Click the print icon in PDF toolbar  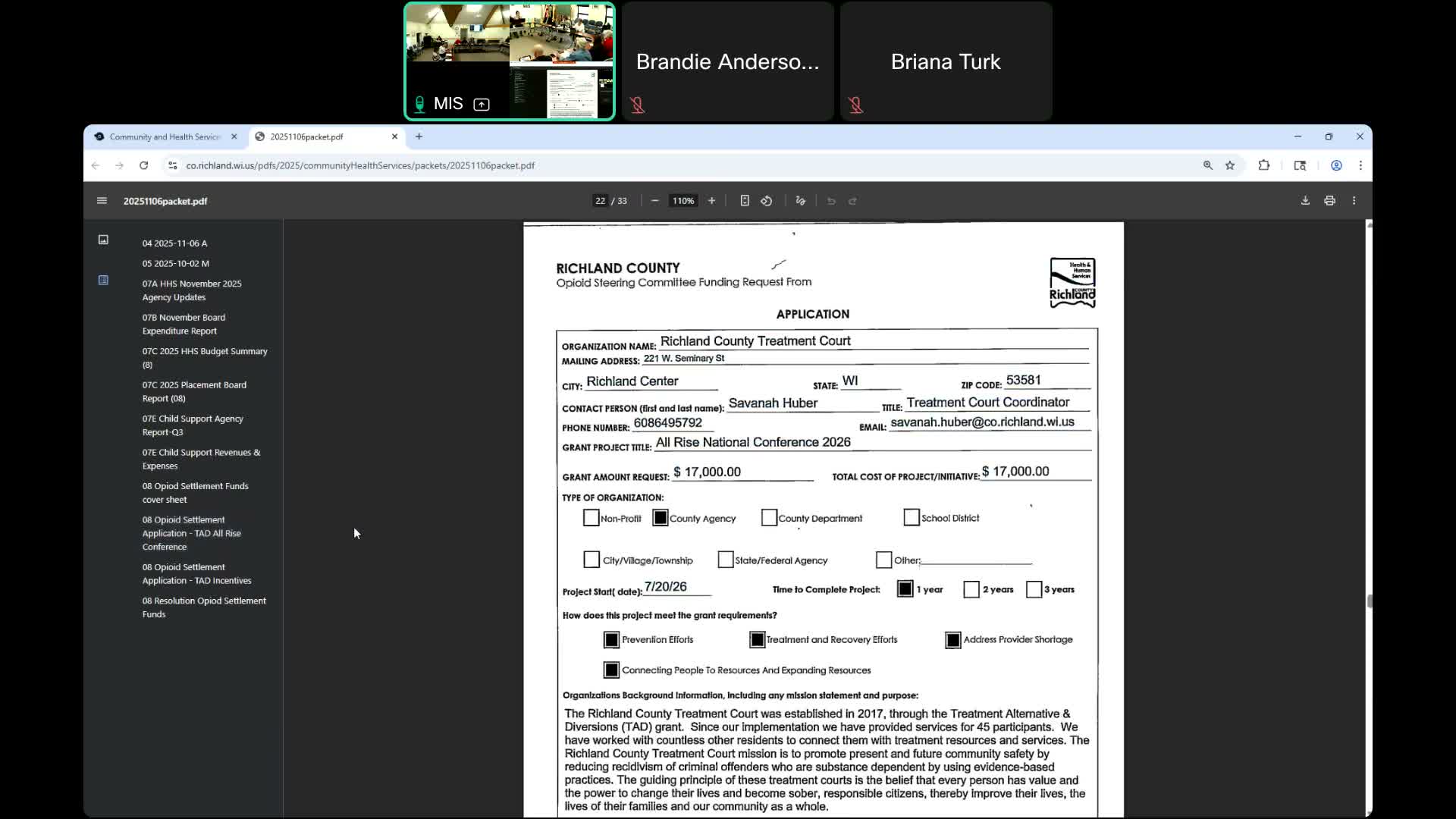click(x=1329, y=201)
